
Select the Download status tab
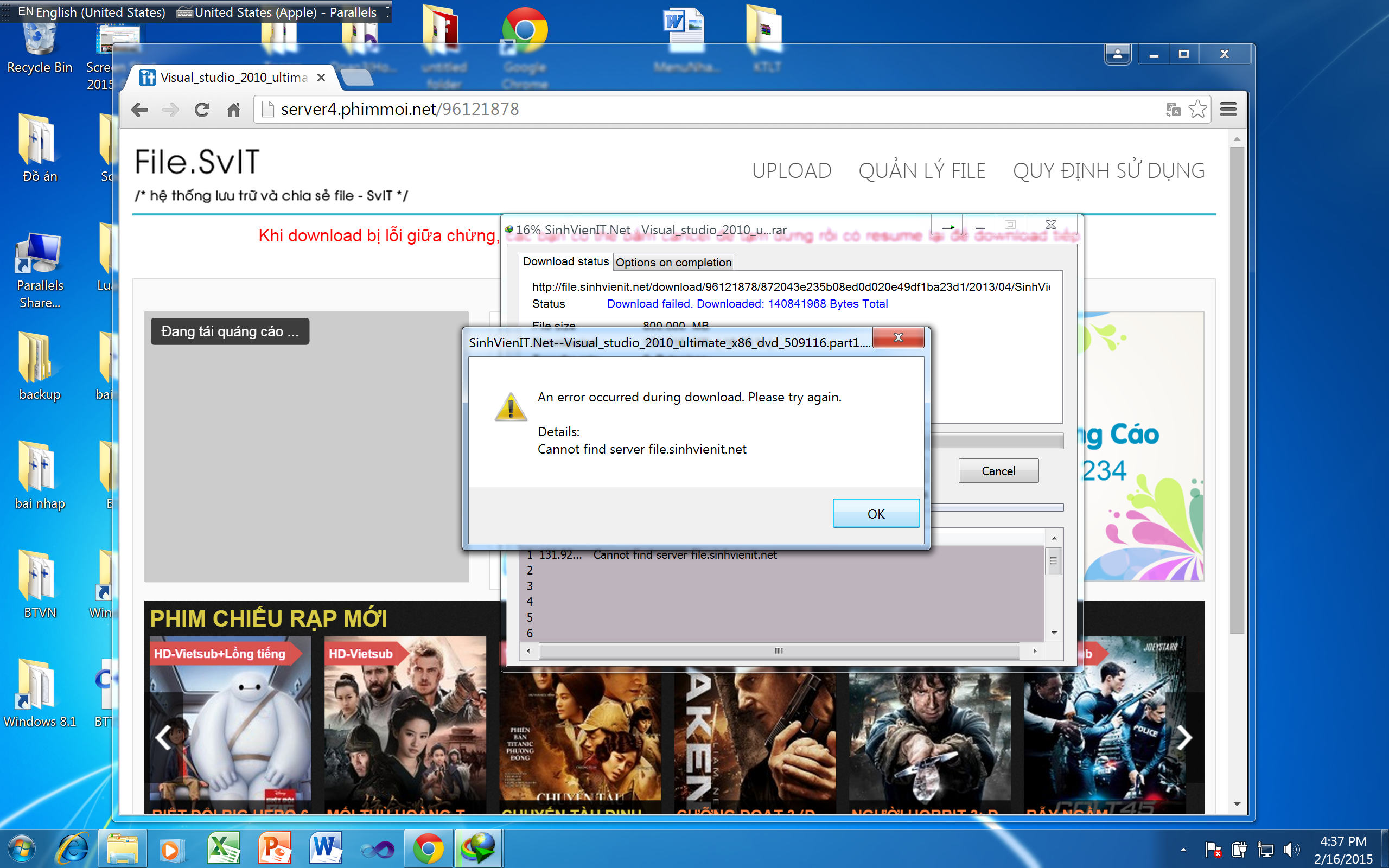point(565,262)
